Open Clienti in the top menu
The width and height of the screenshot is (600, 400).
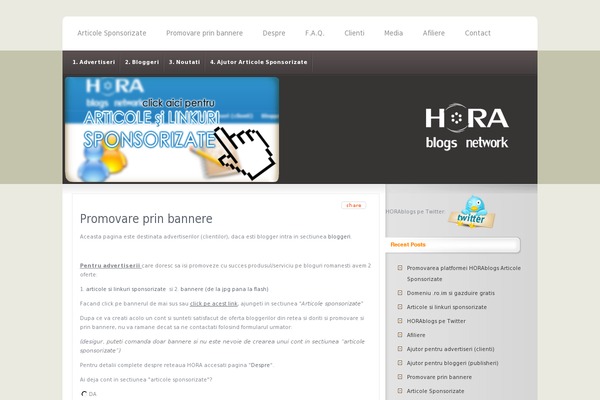pyautogui.click(x=354, y=33)
